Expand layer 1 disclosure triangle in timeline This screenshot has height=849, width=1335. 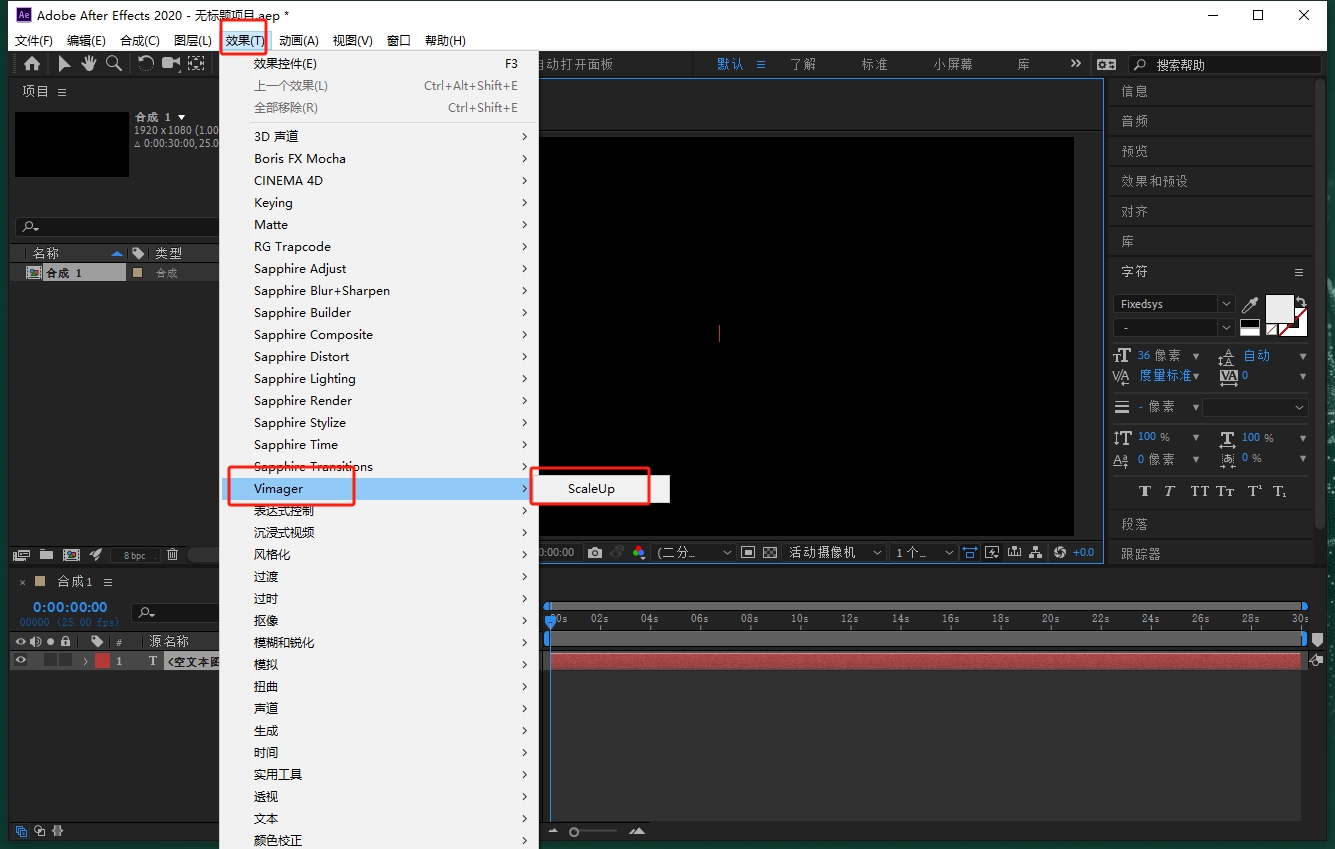pyautogui.click(x=85, y=661)
